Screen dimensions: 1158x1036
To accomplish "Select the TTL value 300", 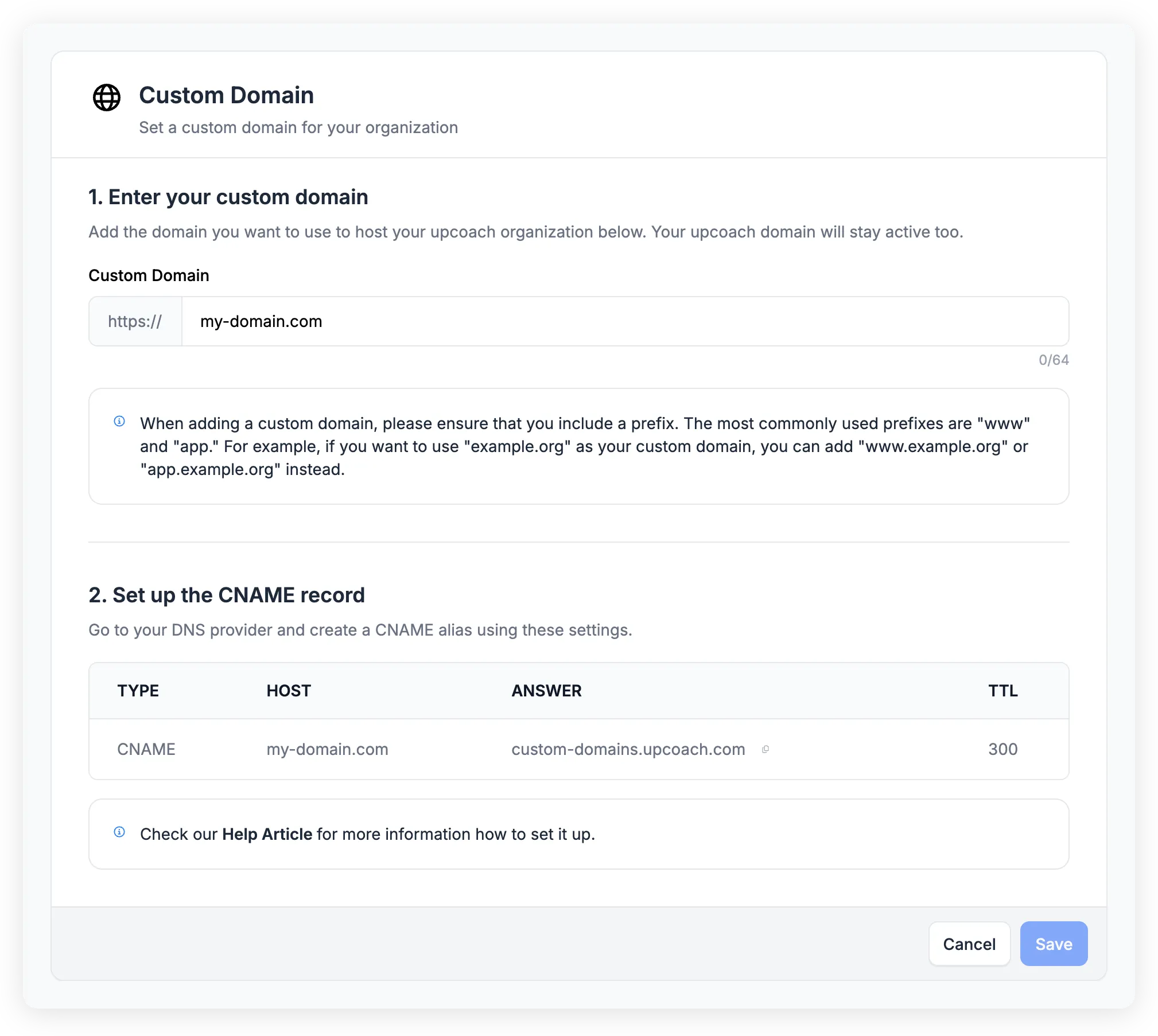I will click(1002, 749).
